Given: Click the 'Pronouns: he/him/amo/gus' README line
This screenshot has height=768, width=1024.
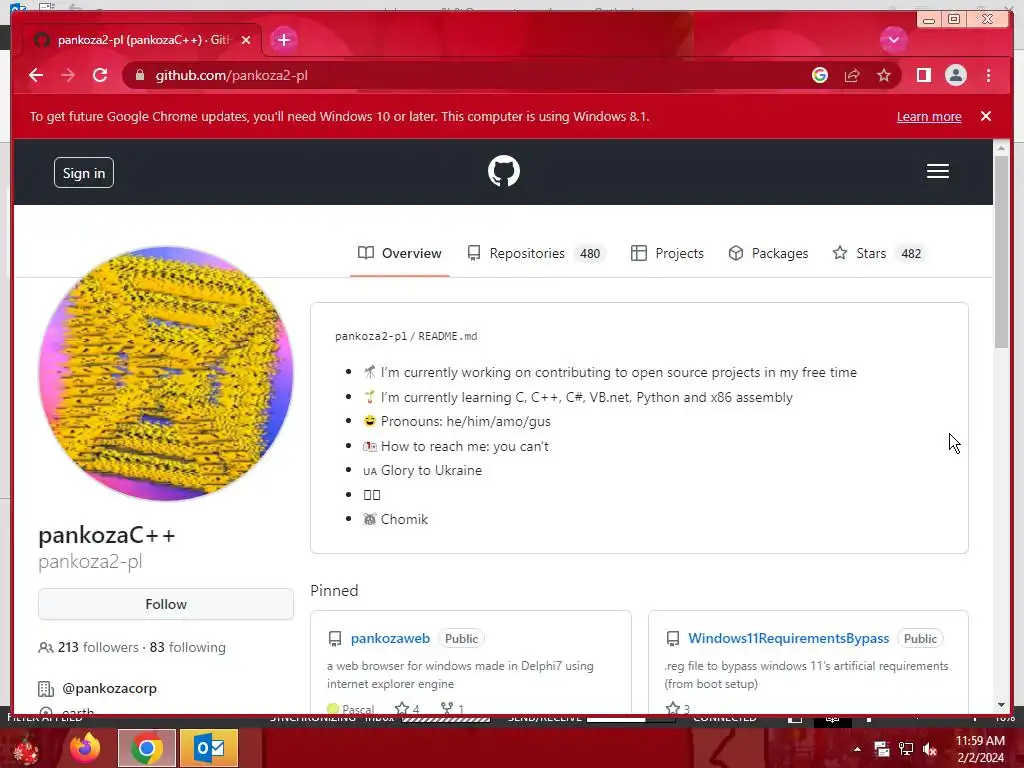Looking at the screenshot, I should coord(457,421).
